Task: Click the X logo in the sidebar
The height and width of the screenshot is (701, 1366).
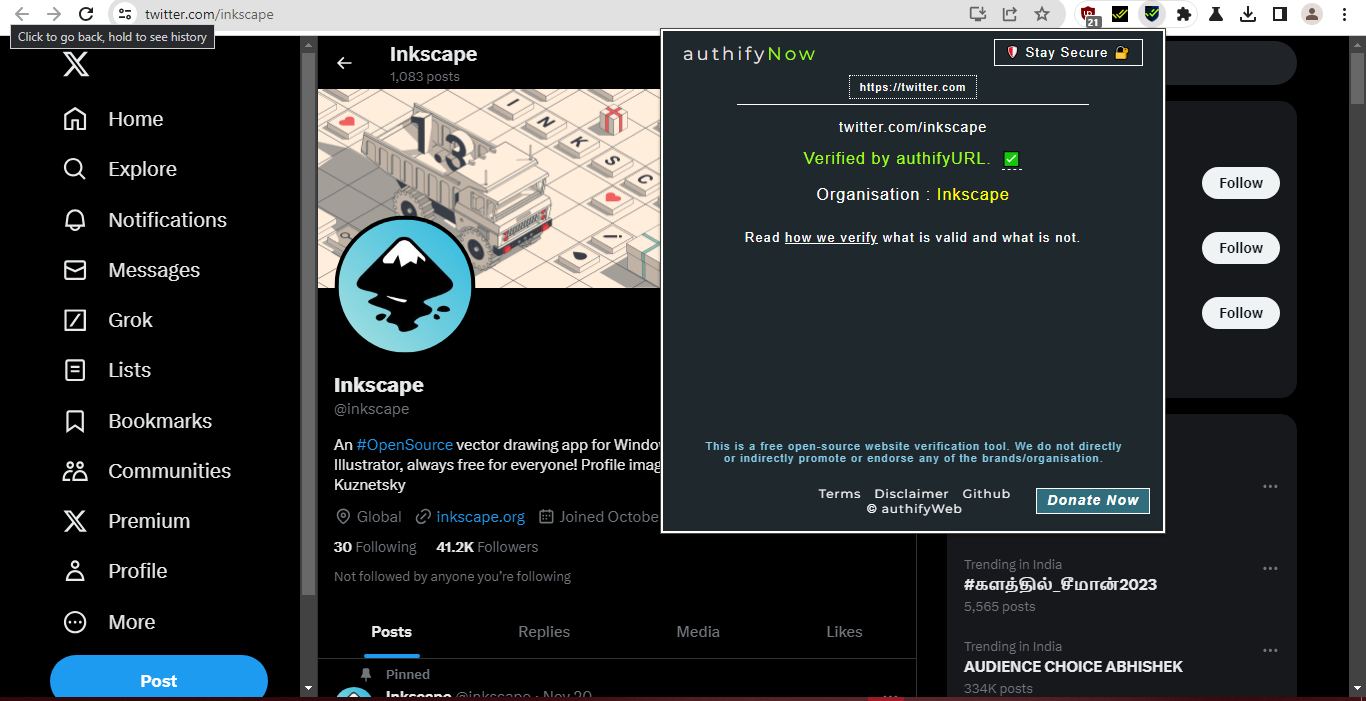Action: click(x=76, y=65)
